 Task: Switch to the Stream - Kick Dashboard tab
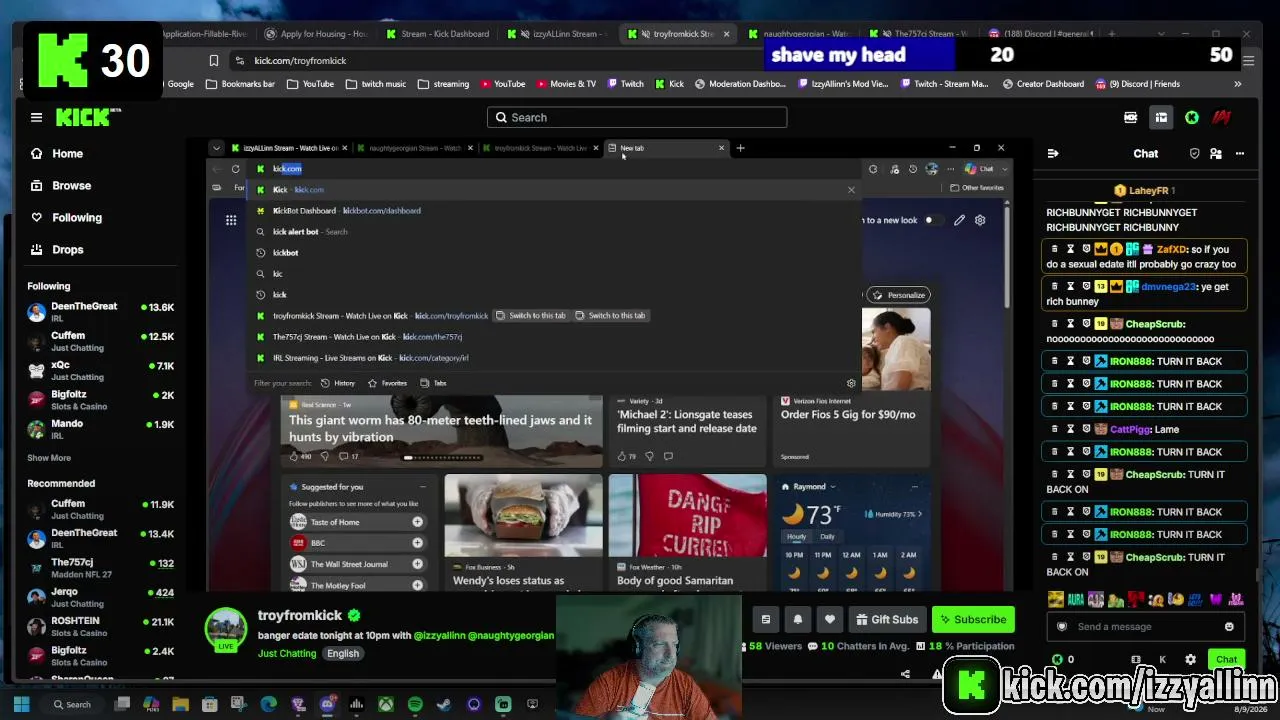pyautogui.click(x=437, y=34)
